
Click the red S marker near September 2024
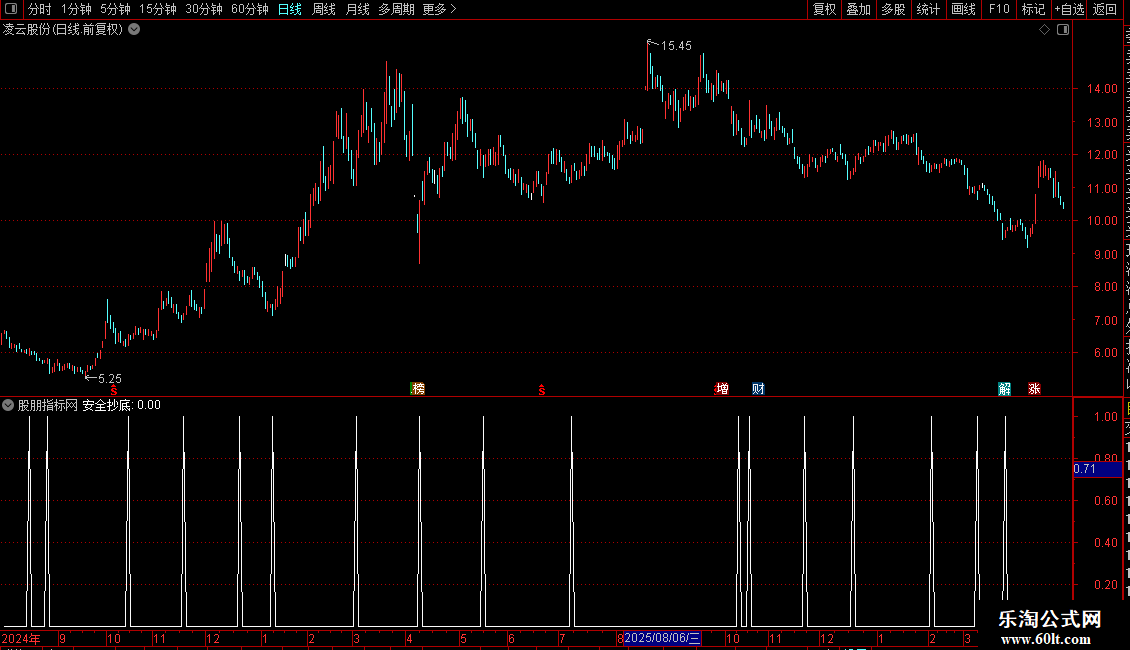tap(114, 390)
